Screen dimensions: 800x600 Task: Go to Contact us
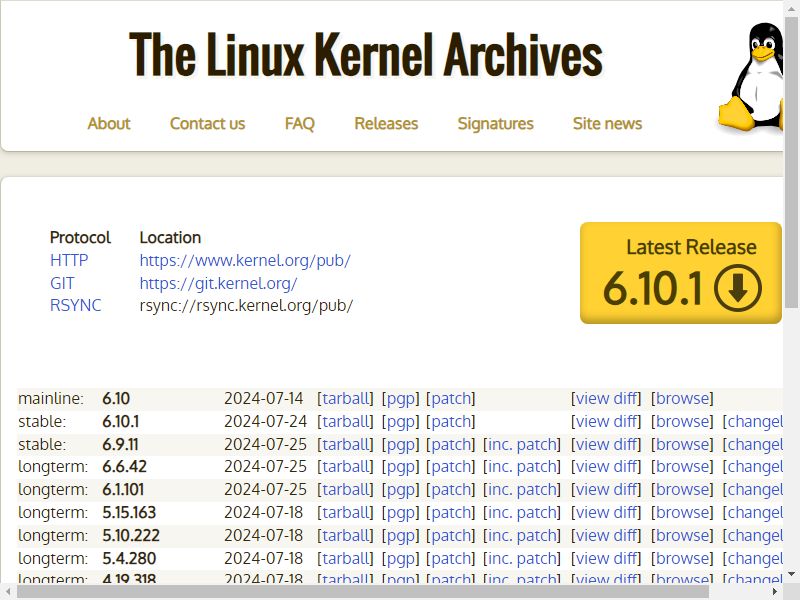[207, 123]
